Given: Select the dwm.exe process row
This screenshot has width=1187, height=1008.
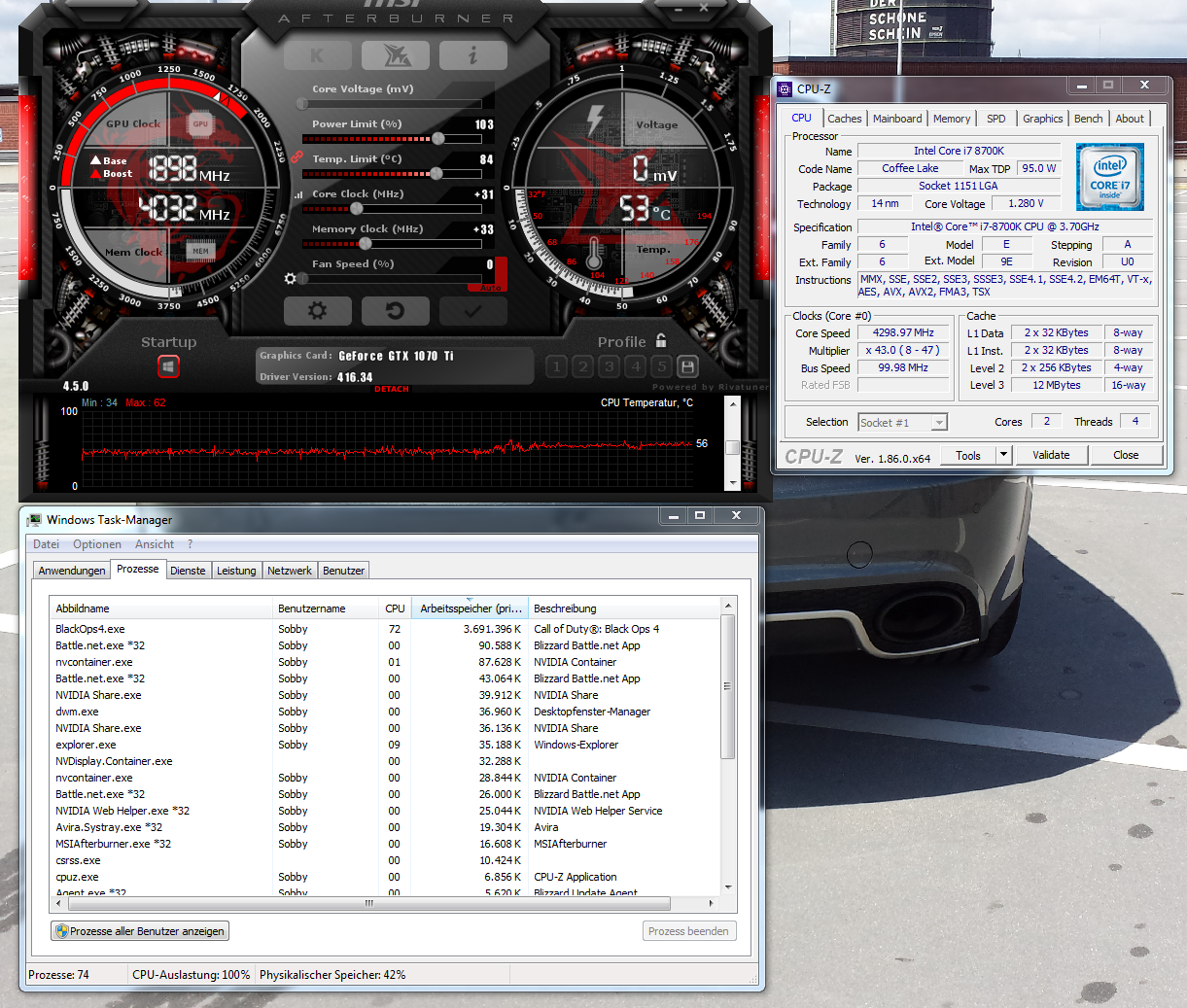Looking at the screenshot, I should [x=386, y=712].
